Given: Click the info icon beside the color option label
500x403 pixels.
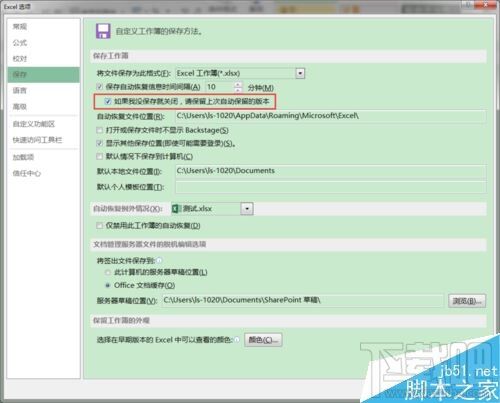Looking at the screenshot, I should pos(237,340).
